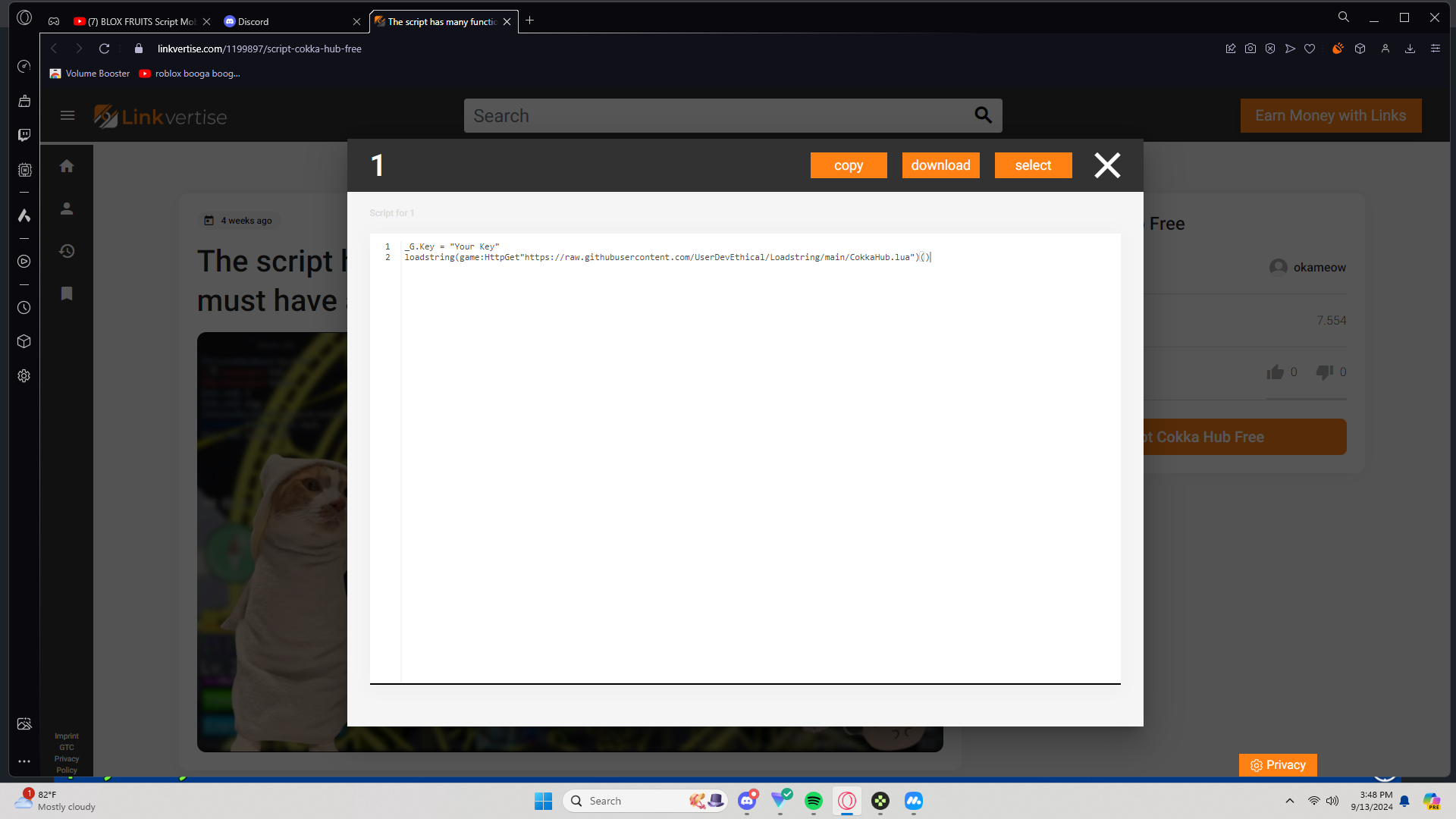
Task: Open Twitch in the Opera sidebar
Action: pos(24,135)
